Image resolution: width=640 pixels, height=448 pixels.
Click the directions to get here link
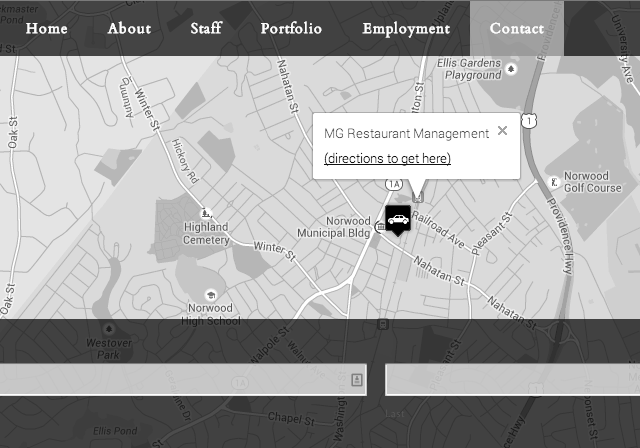point(387,158)
